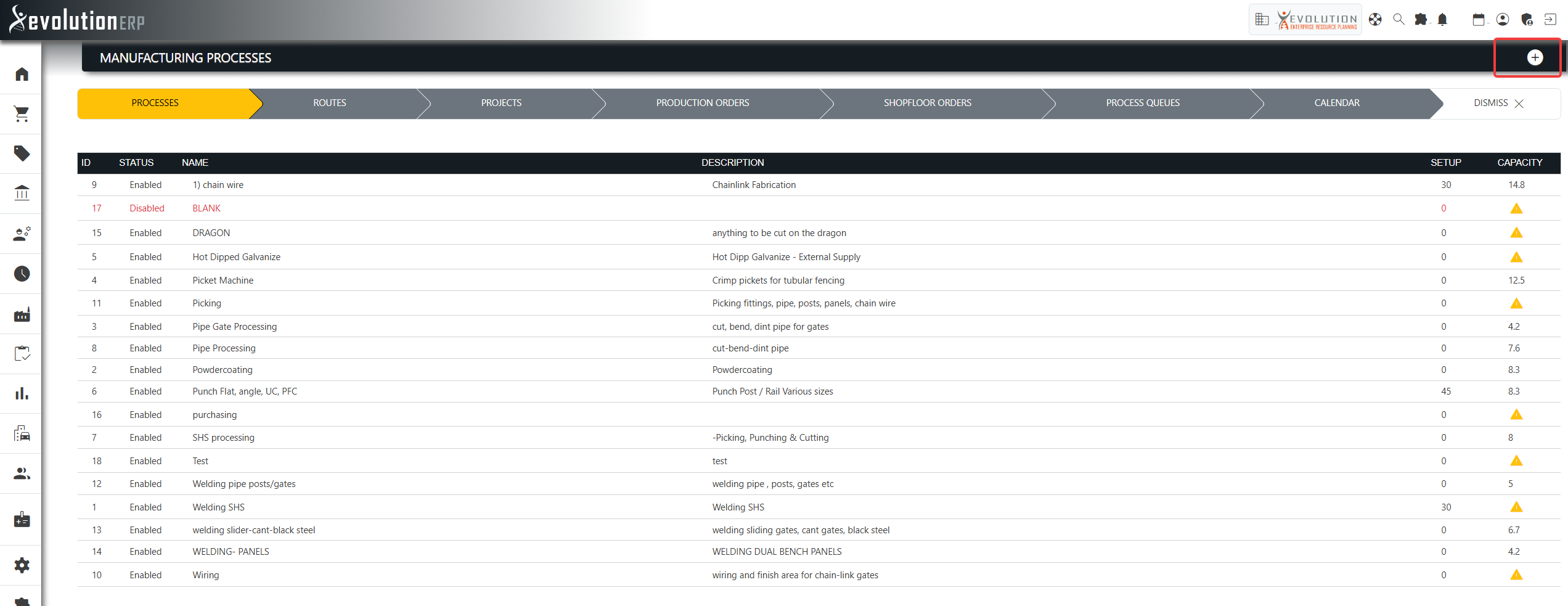Open the calendar icon in top bar
This screenshot has height=606, width=1568.
coord(1479,20)
